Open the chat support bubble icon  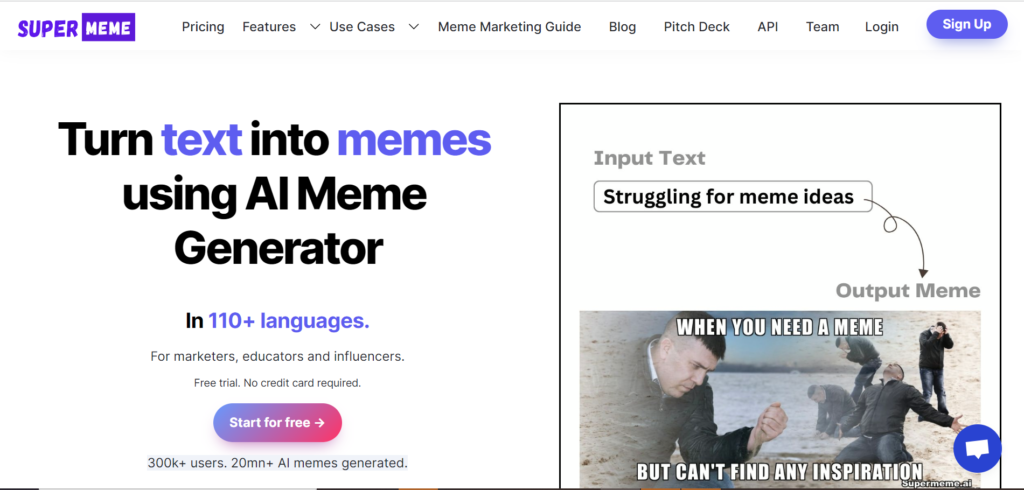tap(977, 448)
